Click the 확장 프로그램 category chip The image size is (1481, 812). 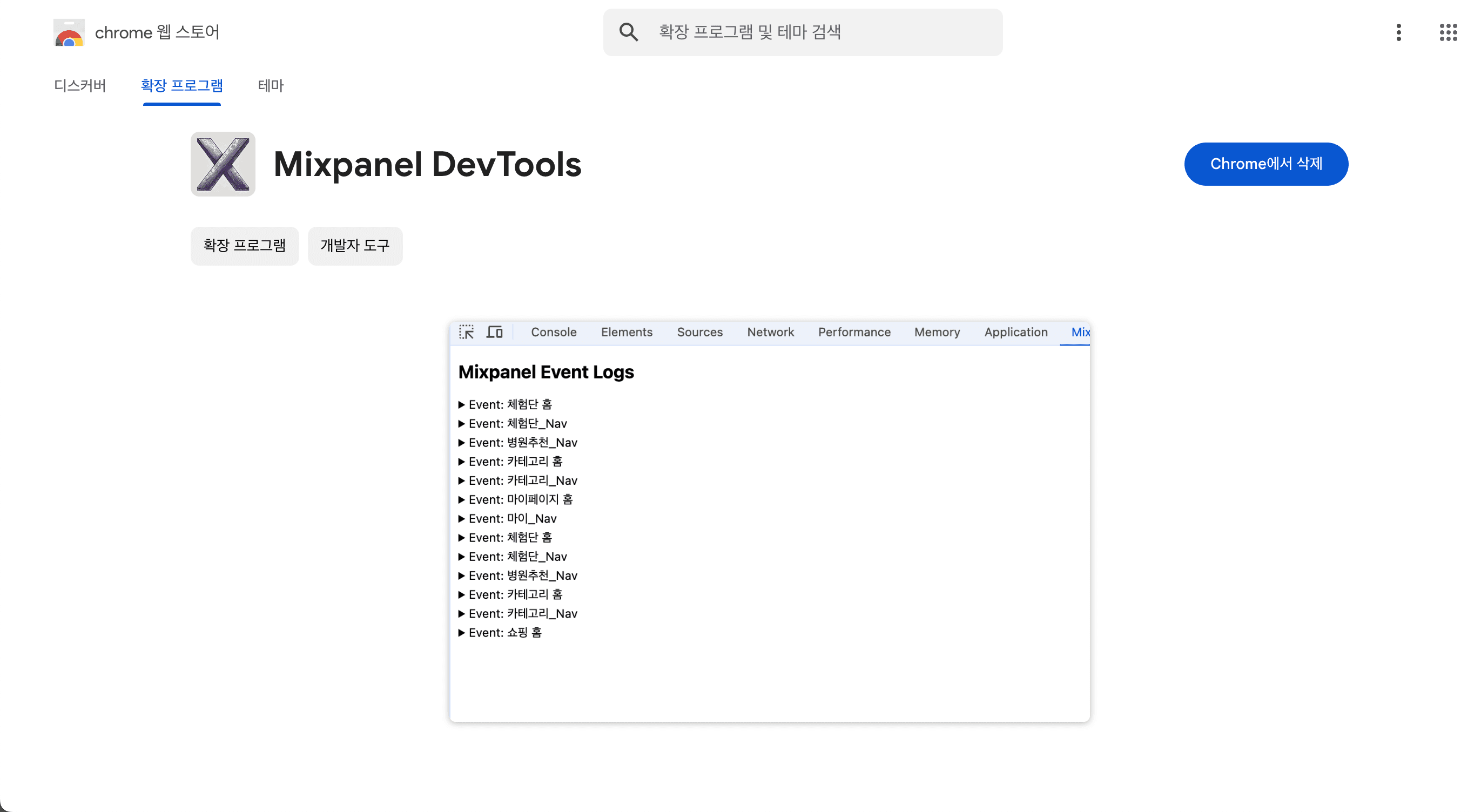(x=244, y=246)
